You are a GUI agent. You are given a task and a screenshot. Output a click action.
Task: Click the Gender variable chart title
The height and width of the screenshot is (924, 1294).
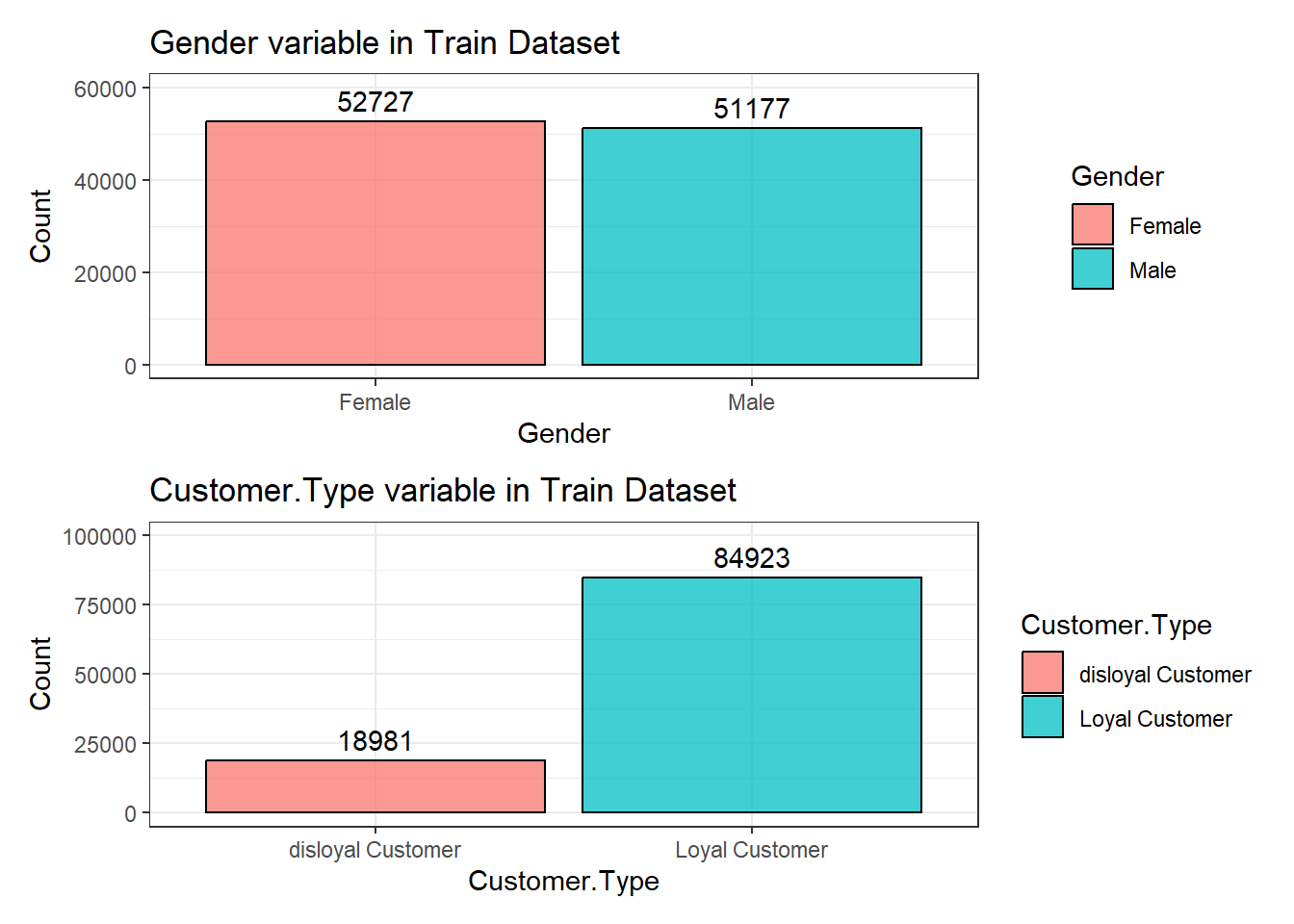tap(385, 43)
